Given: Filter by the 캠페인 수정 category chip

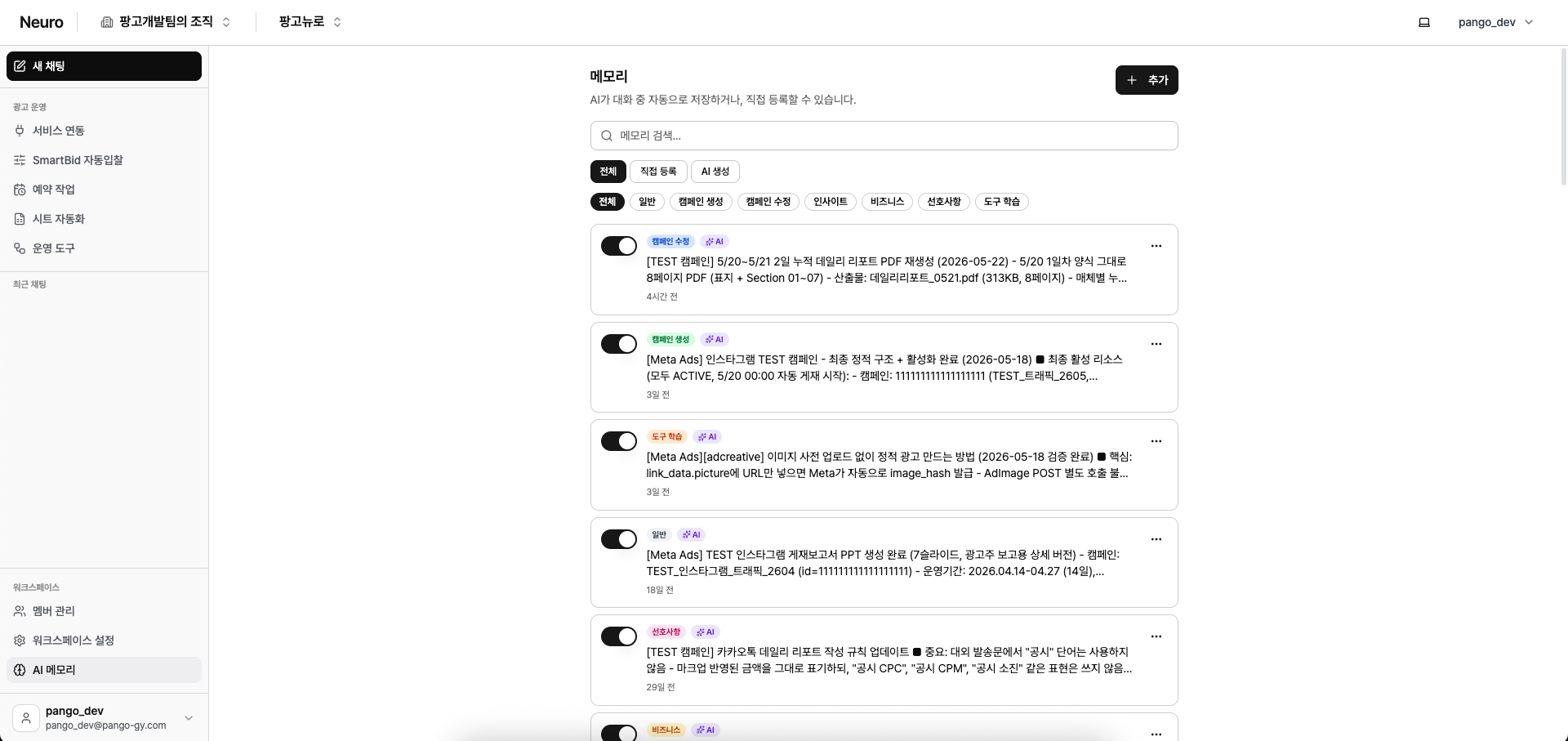Looking at the screenshot, I should pyautogui.click(x=768, y=202).
